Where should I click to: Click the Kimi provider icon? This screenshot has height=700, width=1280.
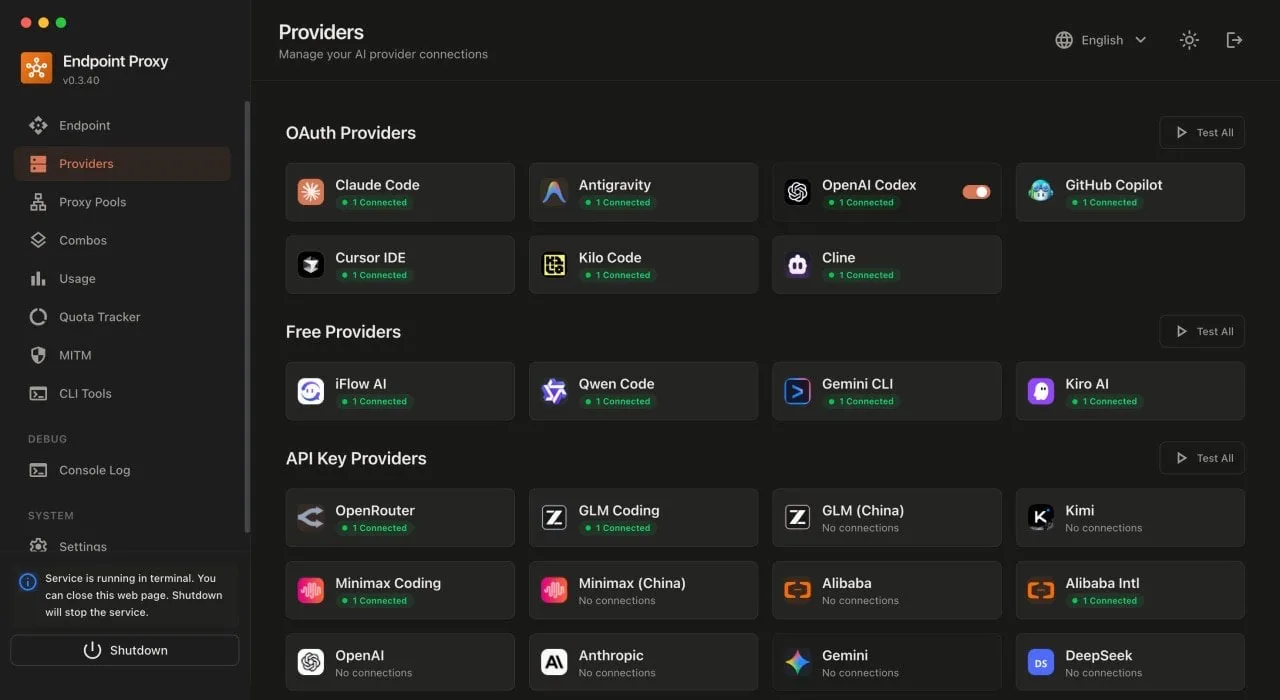coord(1041,518)
